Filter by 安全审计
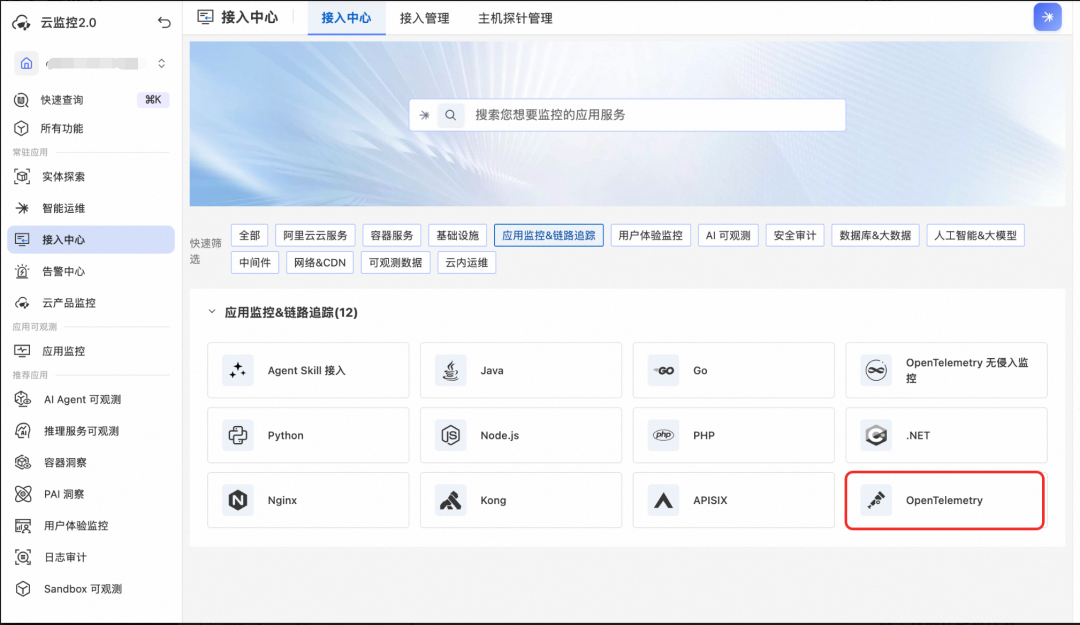This screenshot has height=625, width=1080. 795,236
